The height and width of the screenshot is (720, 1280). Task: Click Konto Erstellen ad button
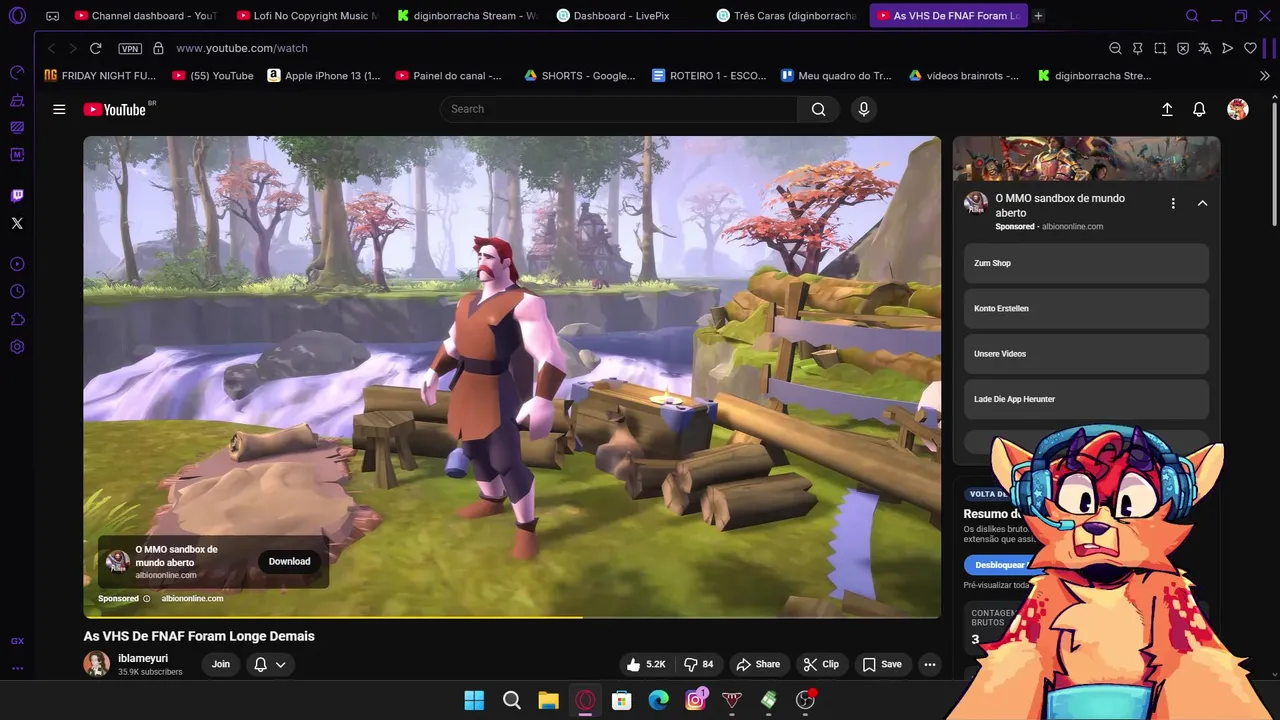pos(1086,308)
